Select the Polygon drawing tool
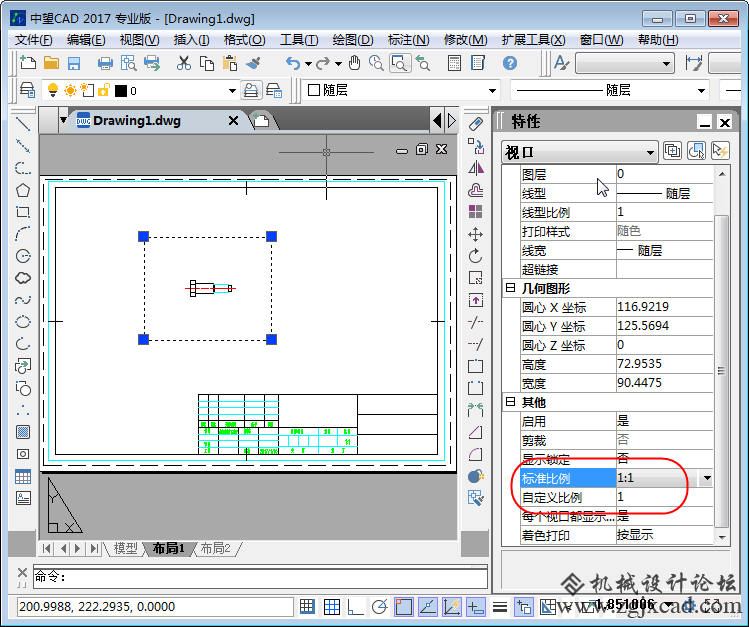Screen dimensions: 749x627 tap(22, 190)
